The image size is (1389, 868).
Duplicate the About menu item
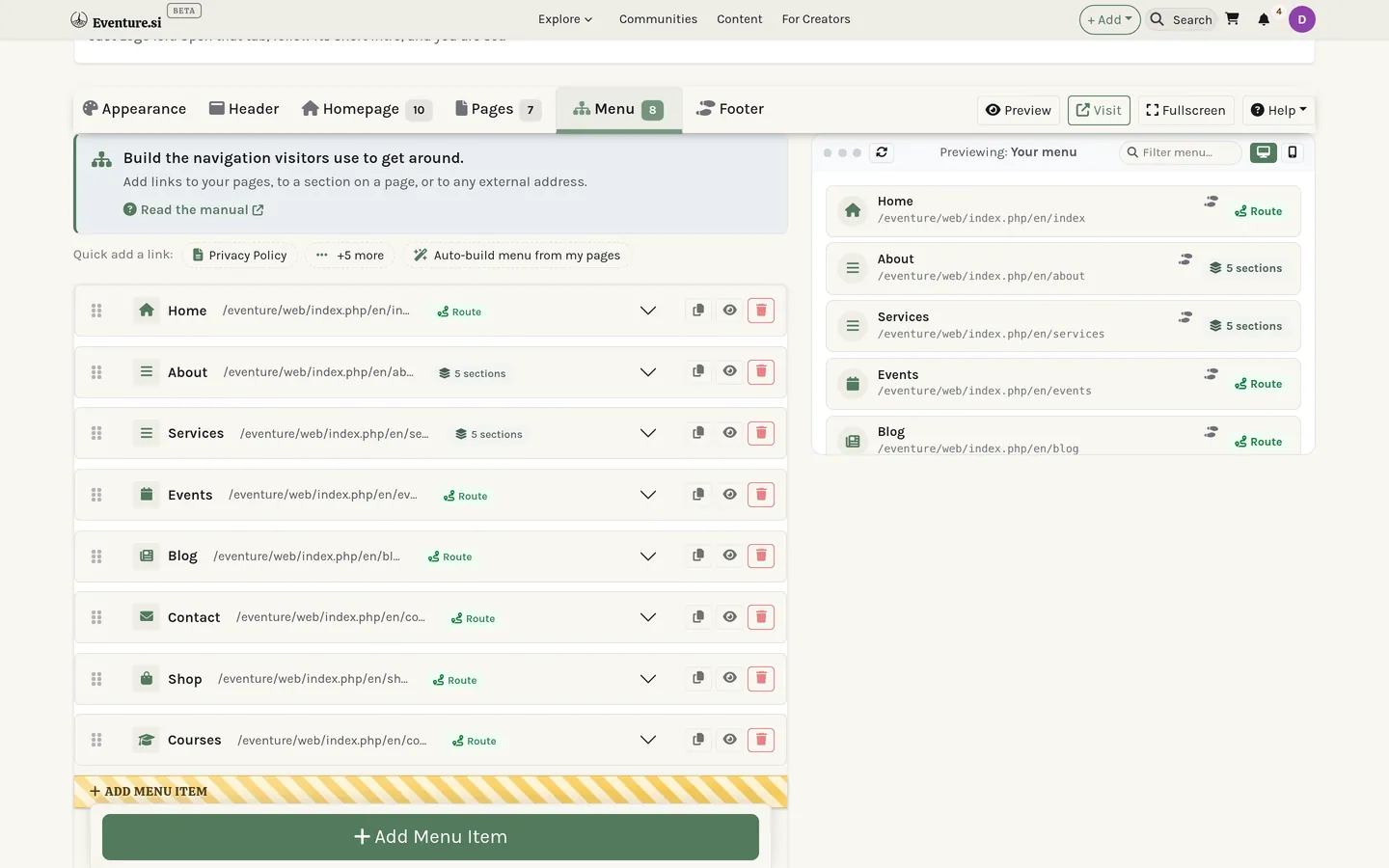pos(698,371)
